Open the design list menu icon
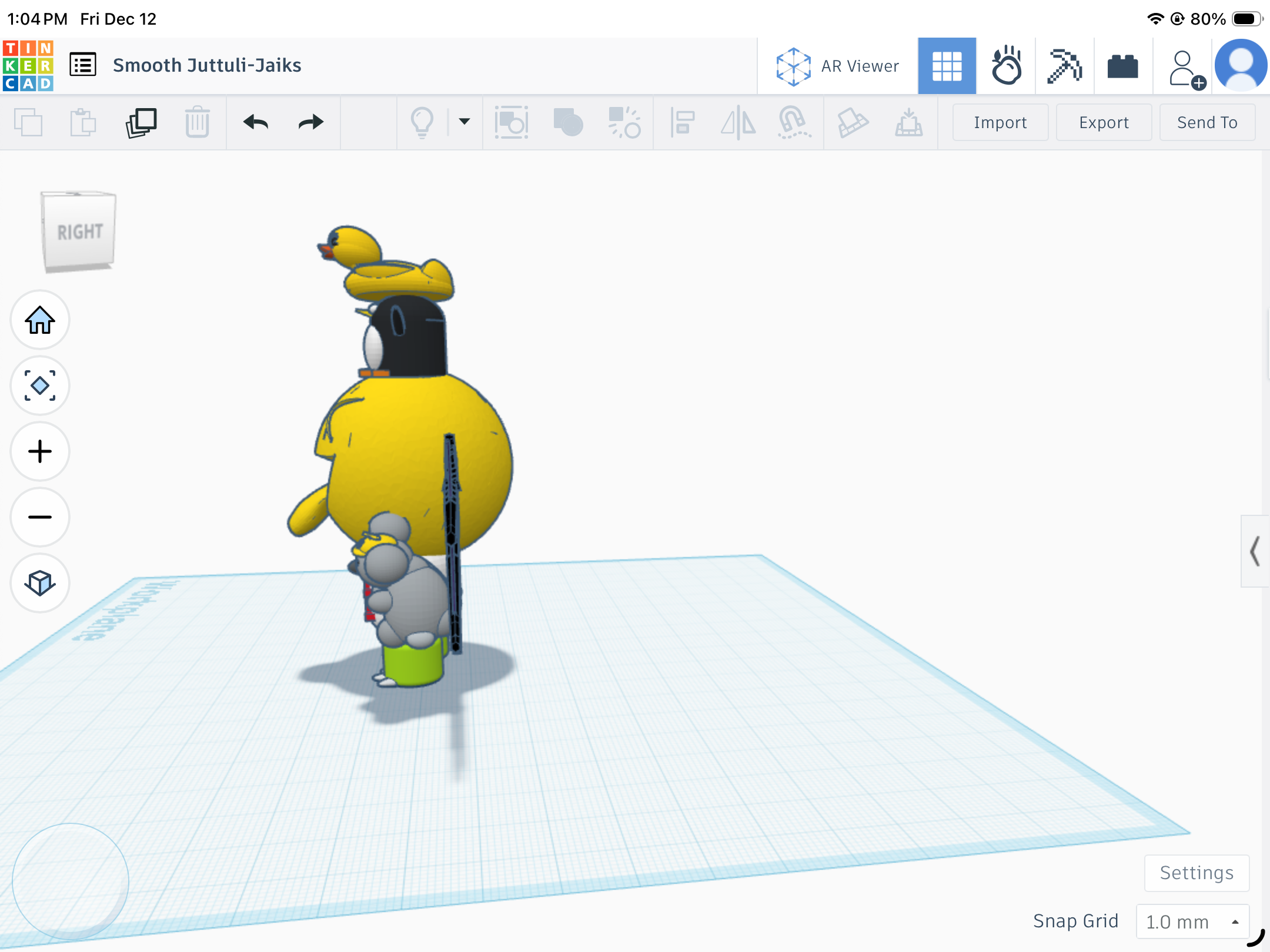The image size is (1270, 952). pos(83,65)
